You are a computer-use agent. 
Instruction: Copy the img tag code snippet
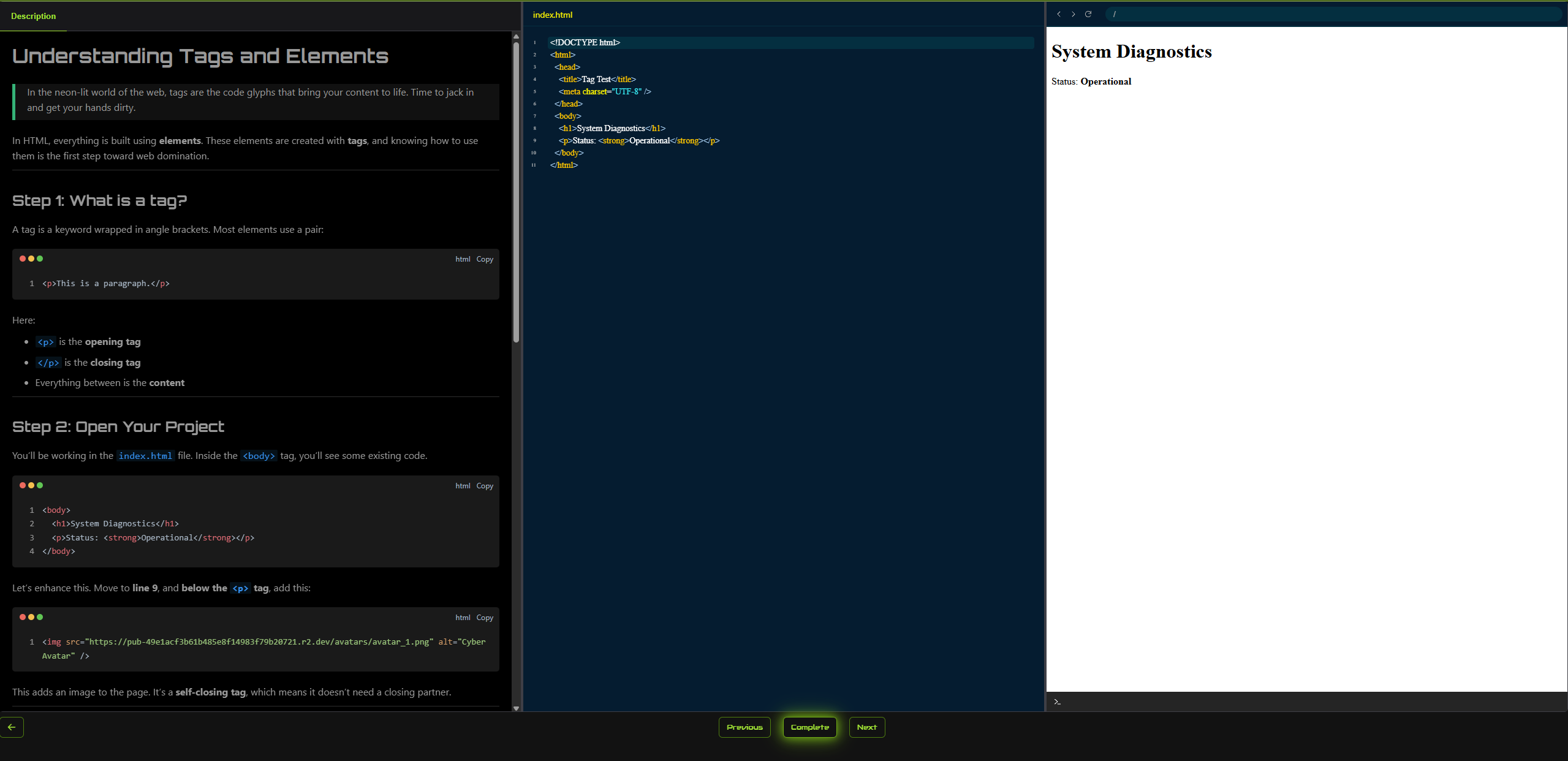pos(485,618)
